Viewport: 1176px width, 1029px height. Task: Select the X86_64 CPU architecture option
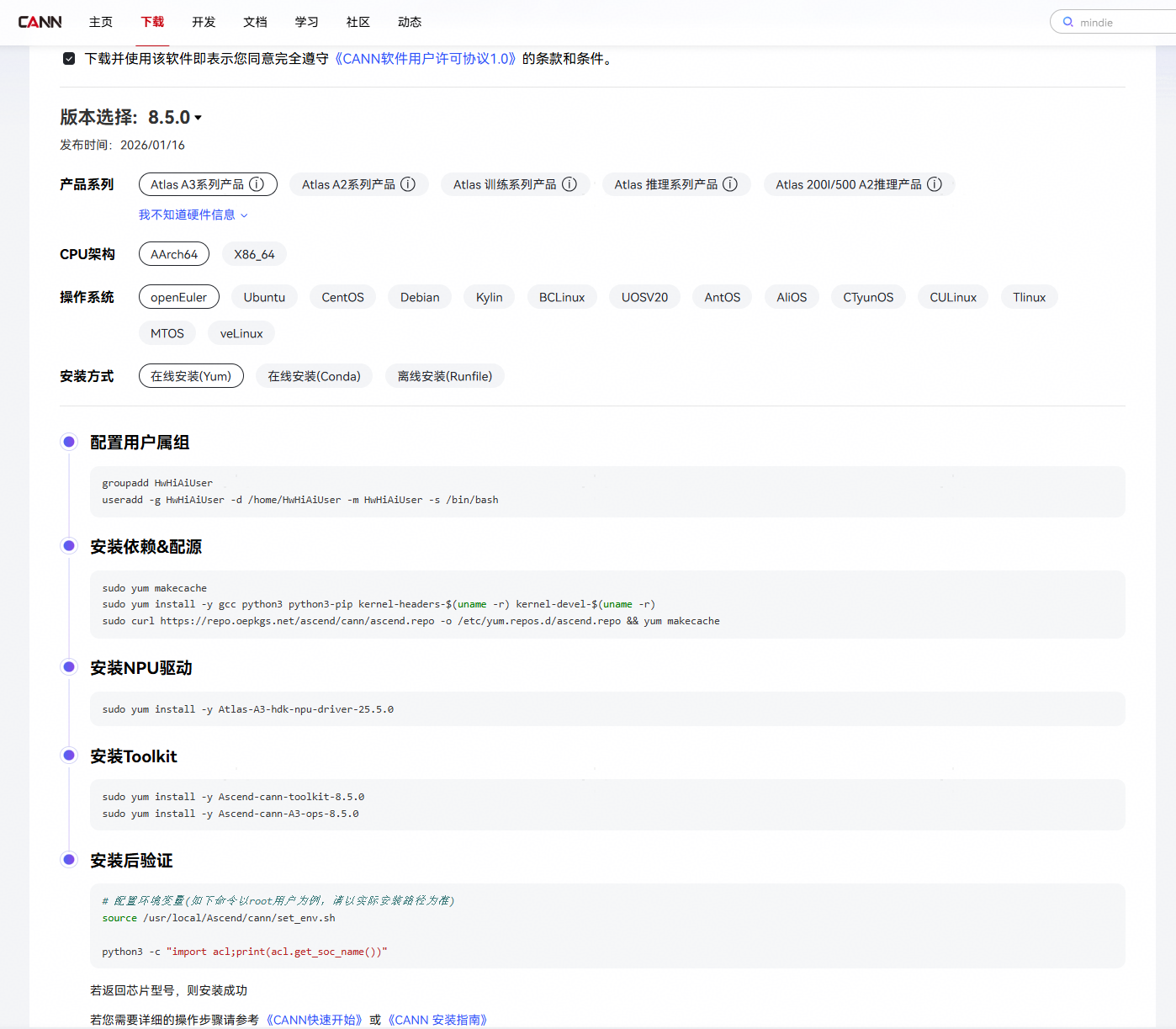(x=254, y=254)
